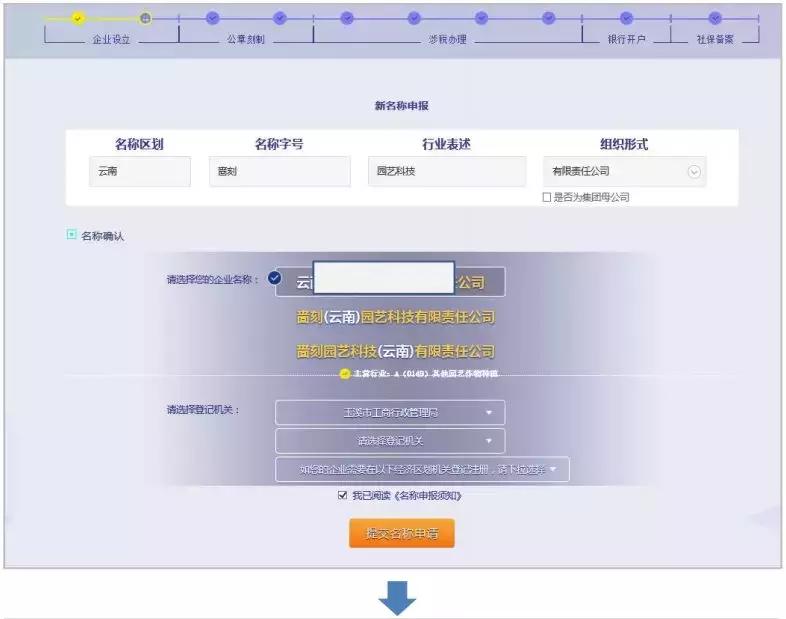Click the 名称确认 section label
Screen dimensions: 786x619
(103, 236)
